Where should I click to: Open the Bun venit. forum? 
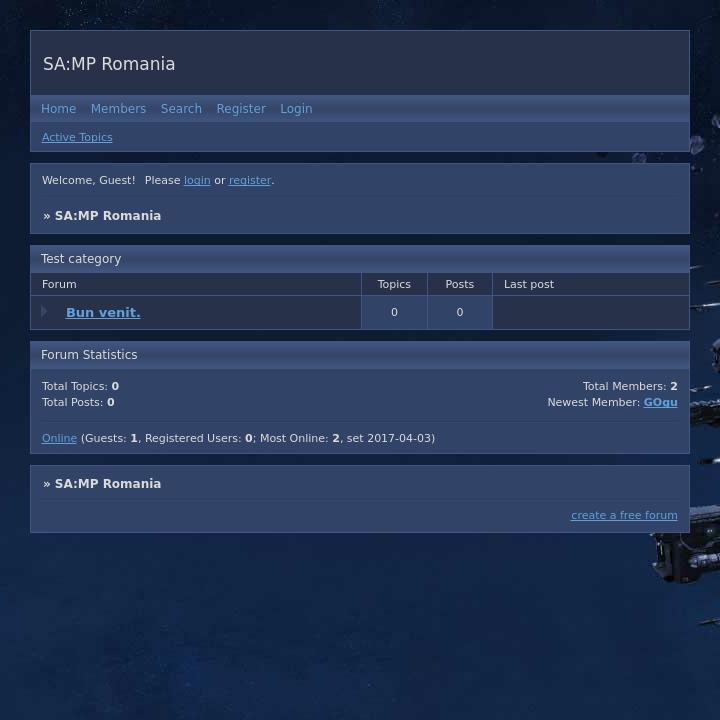103,312
